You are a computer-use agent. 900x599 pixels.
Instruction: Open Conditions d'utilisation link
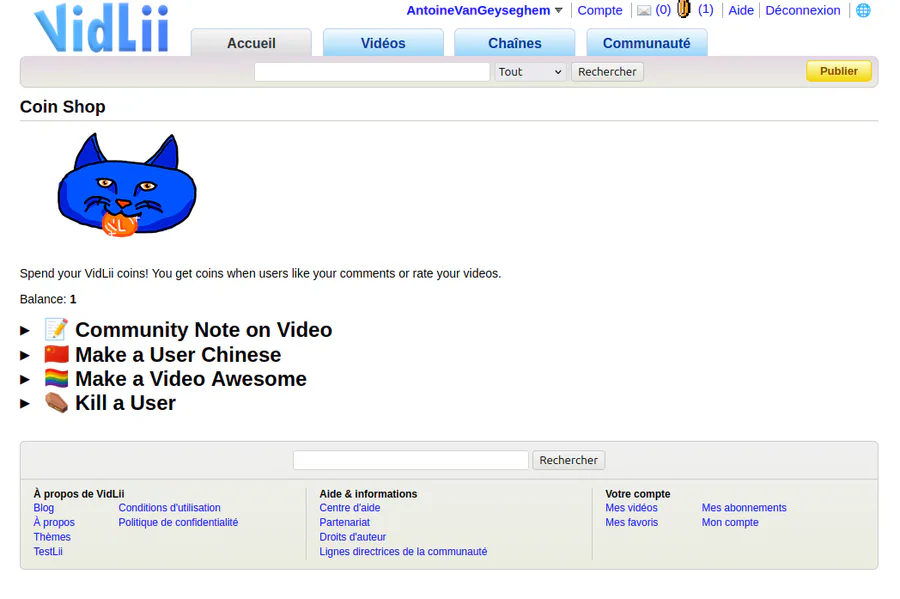tap(169, 508)
